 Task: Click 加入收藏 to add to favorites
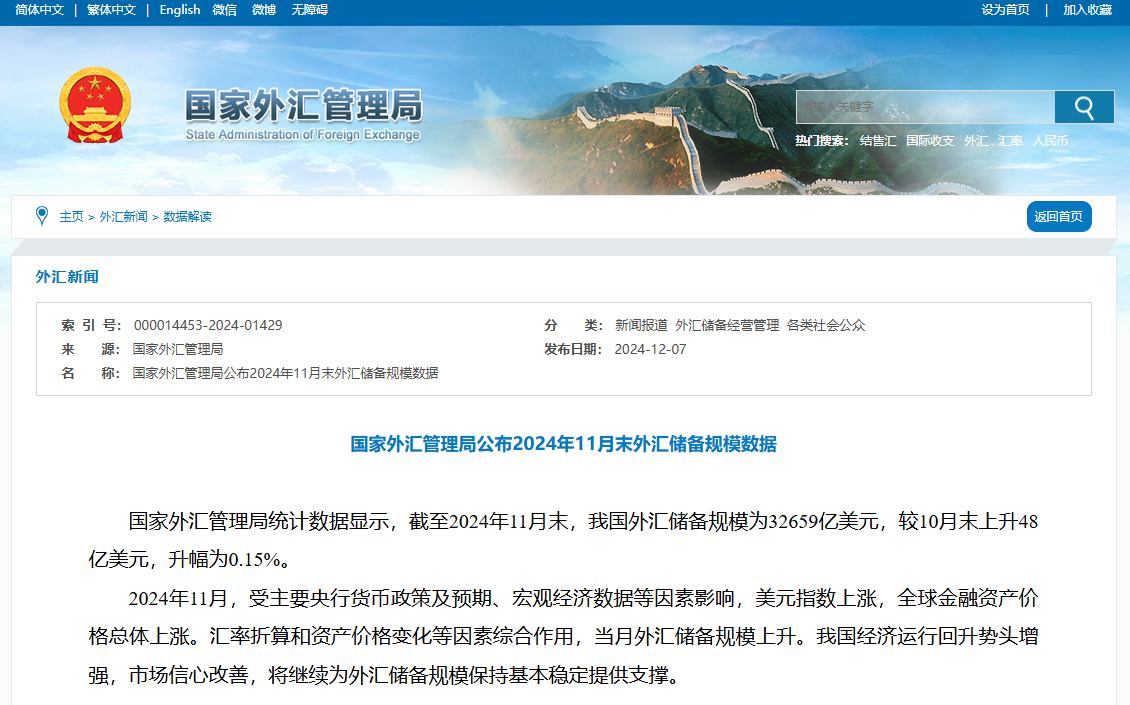coord(1086,9)
